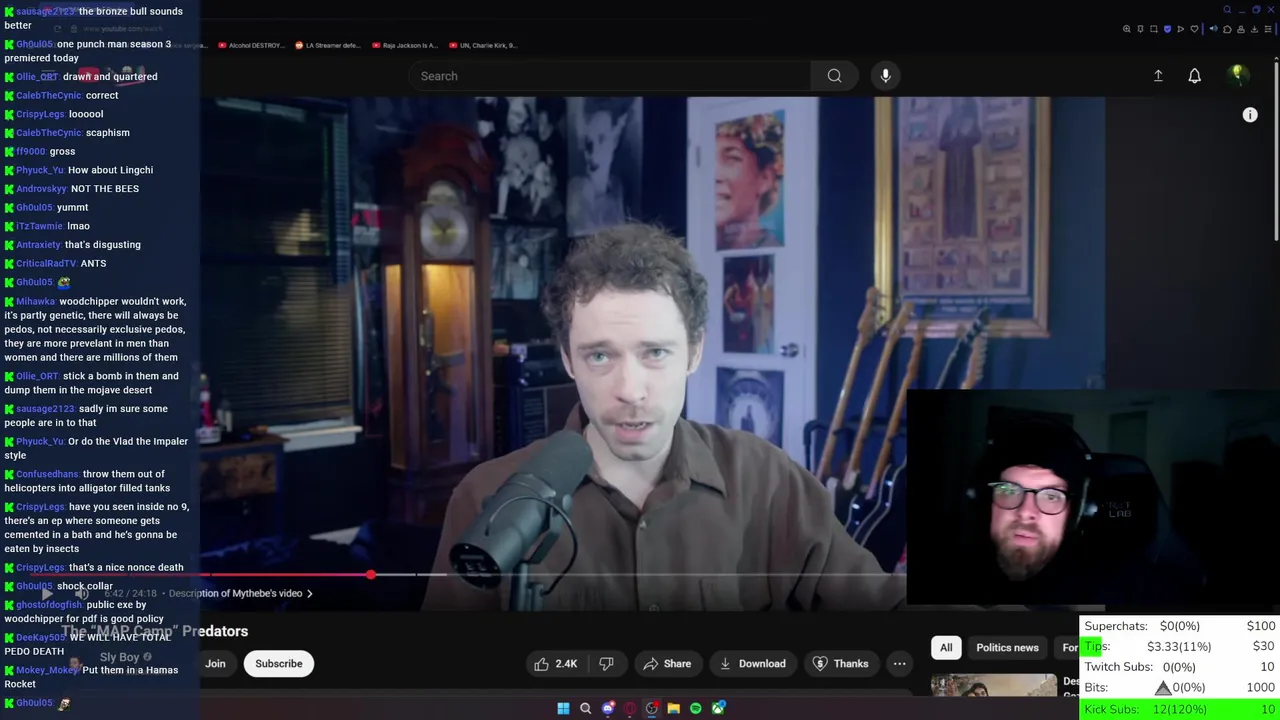Click the video progress bar scrubber
The width and height of the screenshot is (1280, 720).
[x=371, y=575]
